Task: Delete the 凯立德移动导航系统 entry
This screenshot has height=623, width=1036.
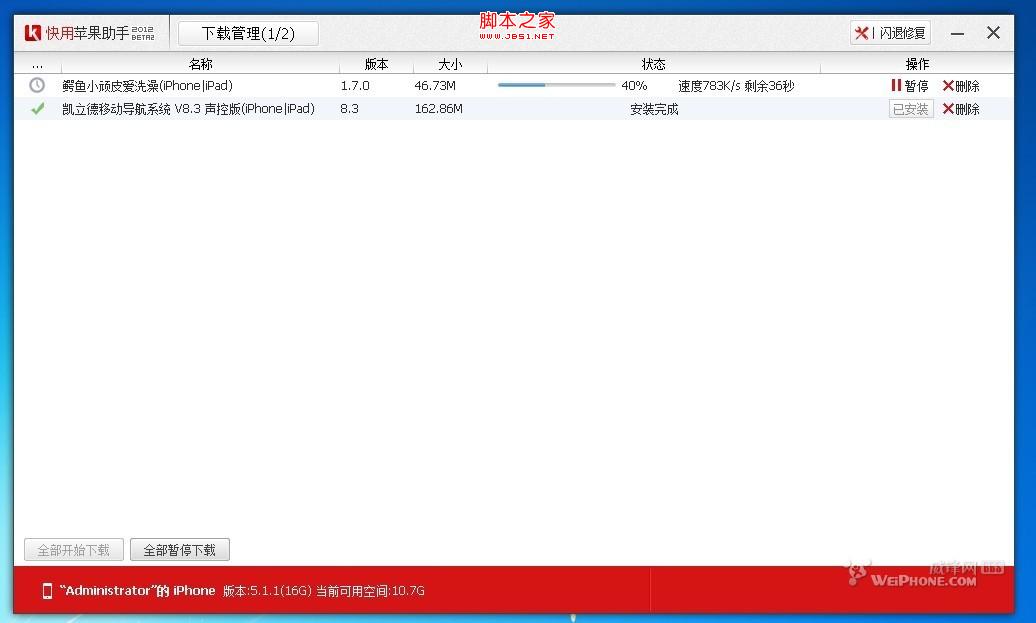Action: pyautogui.click(x=961, y=109)
